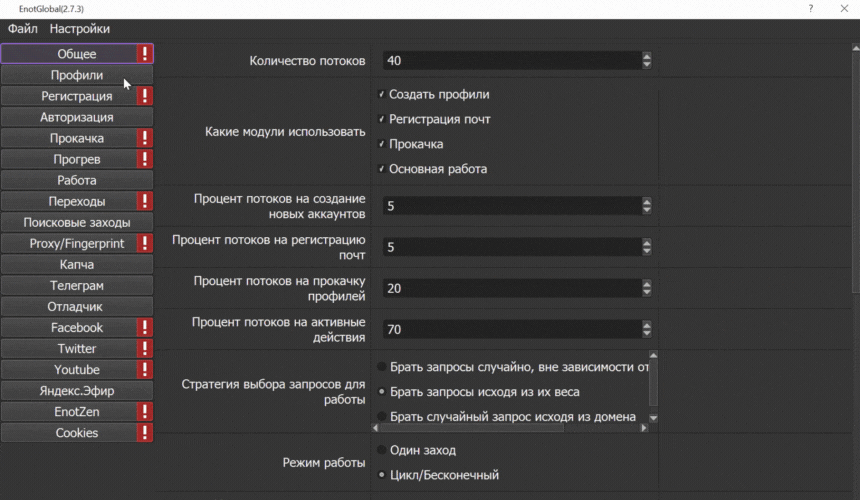Choose Брать запросы случайно strategy option
Screen dimensions: 860x500
[381, 366]
